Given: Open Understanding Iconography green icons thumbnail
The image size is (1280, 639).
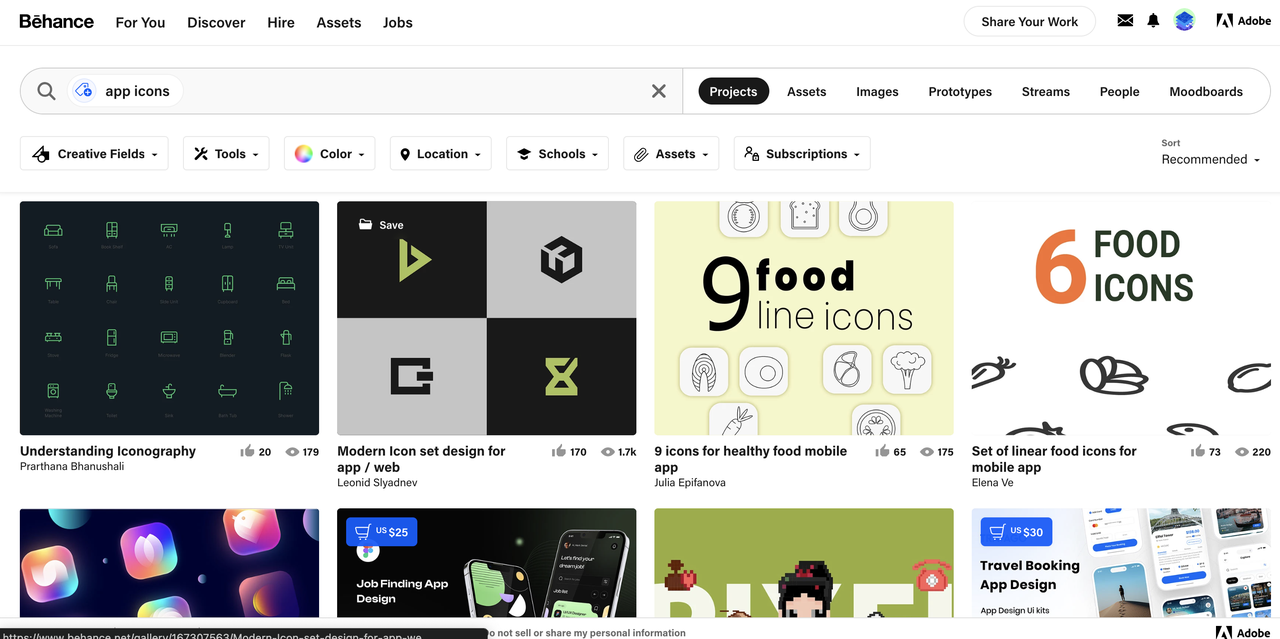Looking at the screenshot, I should 169,318.
